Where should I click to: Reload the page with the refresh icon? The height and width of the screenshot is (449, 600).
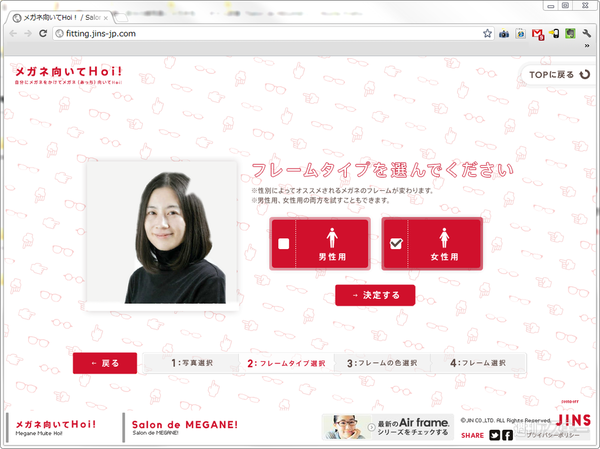[x=43, y=34]
